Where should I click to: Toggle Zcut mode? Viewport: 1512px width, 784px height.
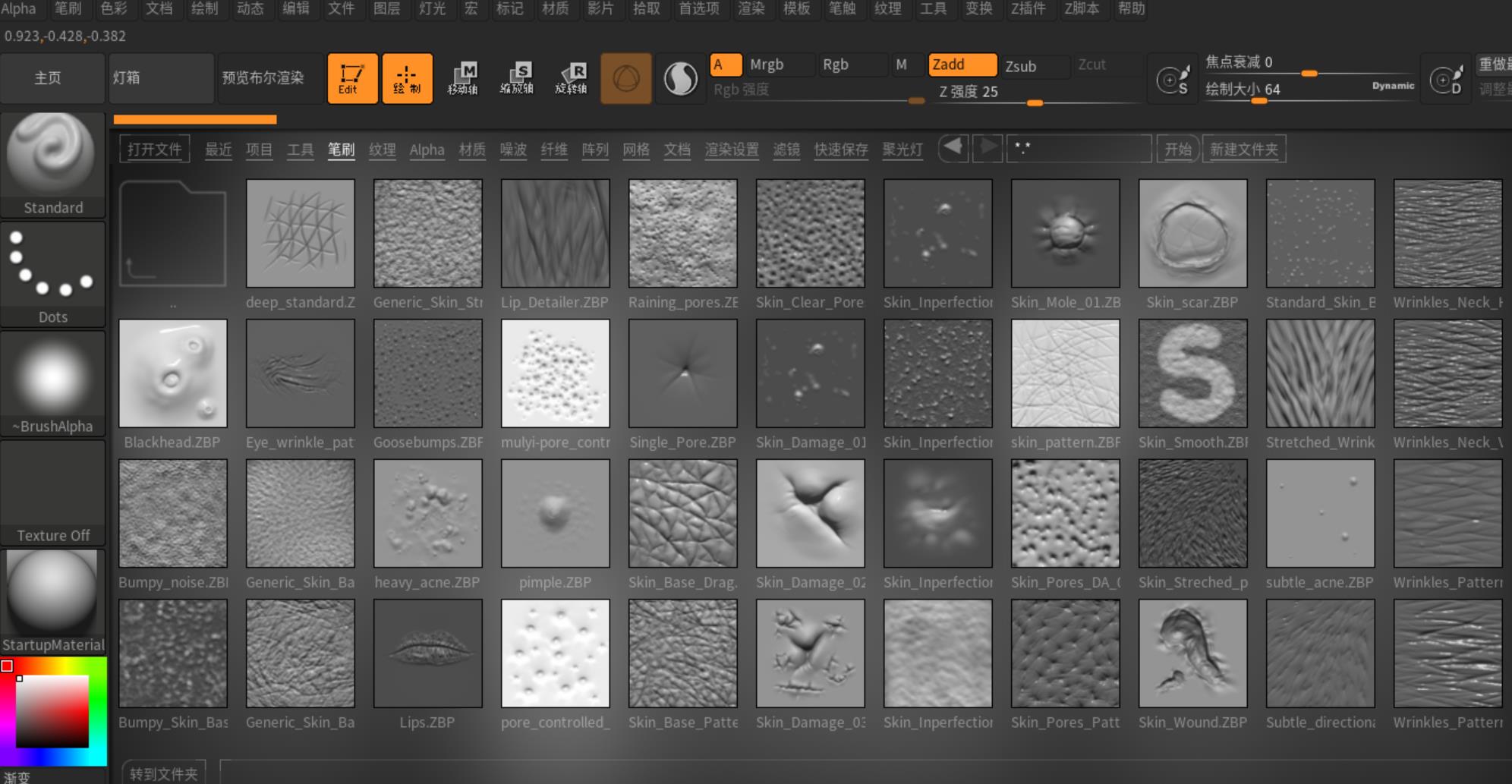(x=1107, y=65)
